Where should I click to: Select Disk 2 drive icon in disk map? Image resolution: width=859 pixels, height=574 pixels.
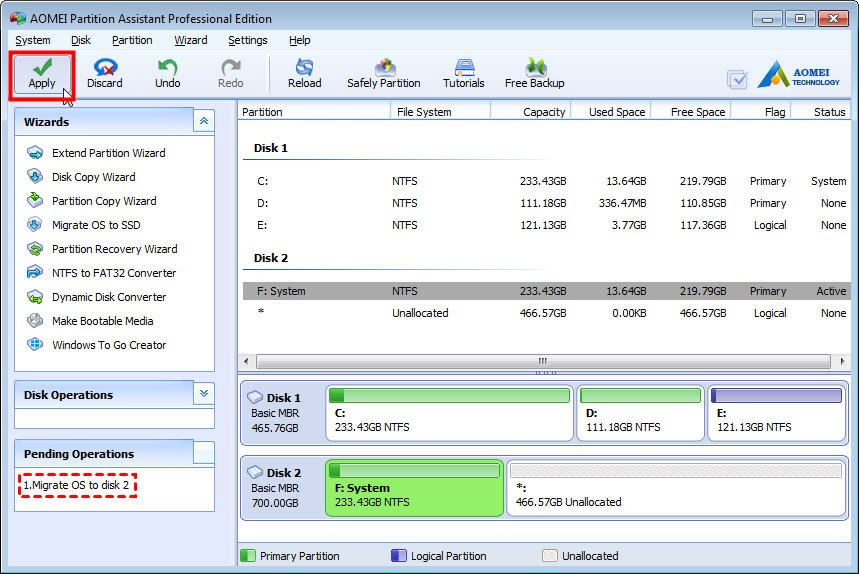click(255, 472)
